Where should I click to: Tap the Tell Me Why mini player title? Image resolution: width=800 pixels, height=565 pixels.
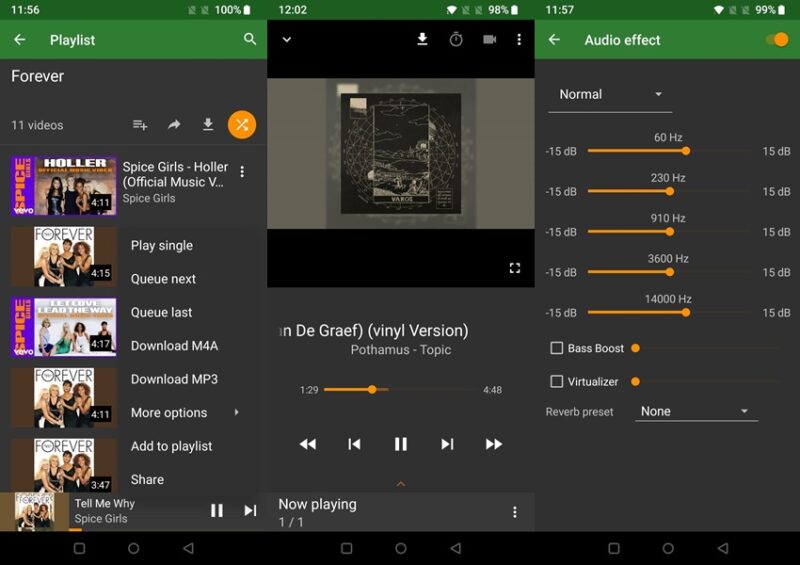[105, 503]
